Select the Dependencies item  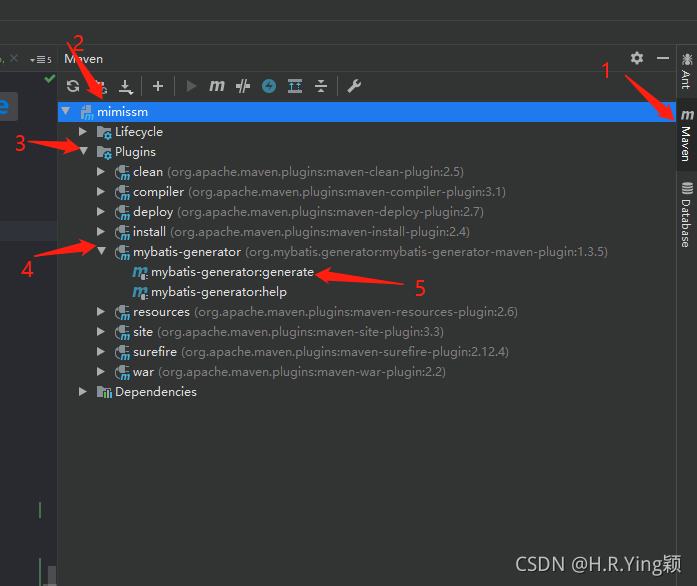pyautogui.click(x=156, y=391)
